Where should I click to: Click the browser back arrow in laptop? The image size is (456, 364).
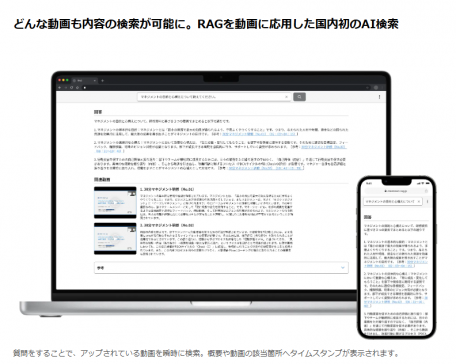click(x=60, y=87)
